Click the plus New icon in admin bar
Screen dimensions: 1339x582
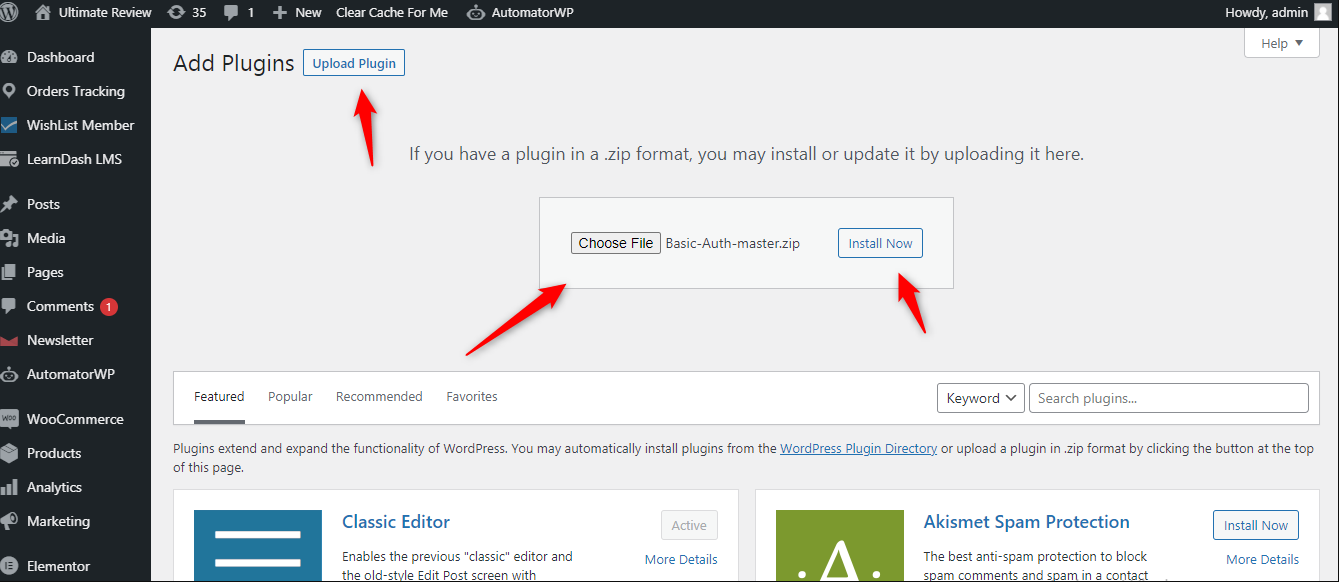coord(280,13)
